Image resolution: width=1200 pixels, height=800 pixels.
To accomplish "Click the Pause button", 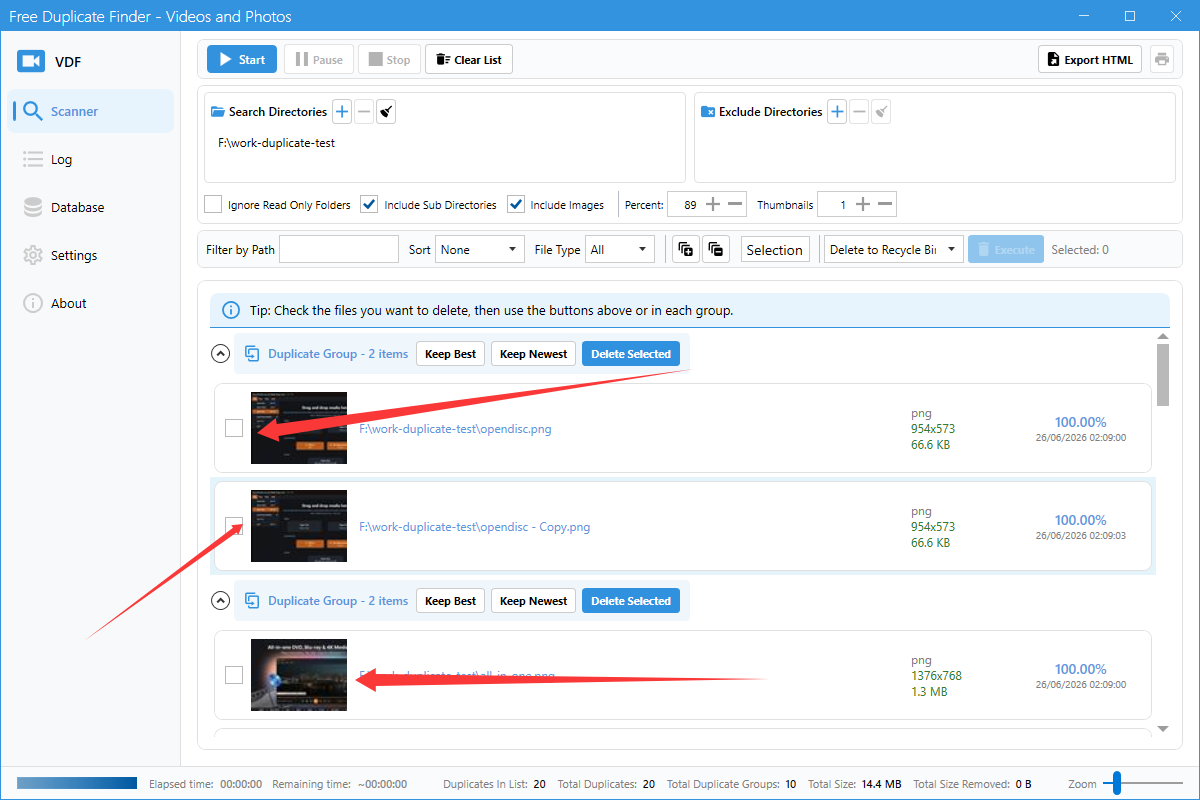I will pyautogui.click(x=318, y=59).
